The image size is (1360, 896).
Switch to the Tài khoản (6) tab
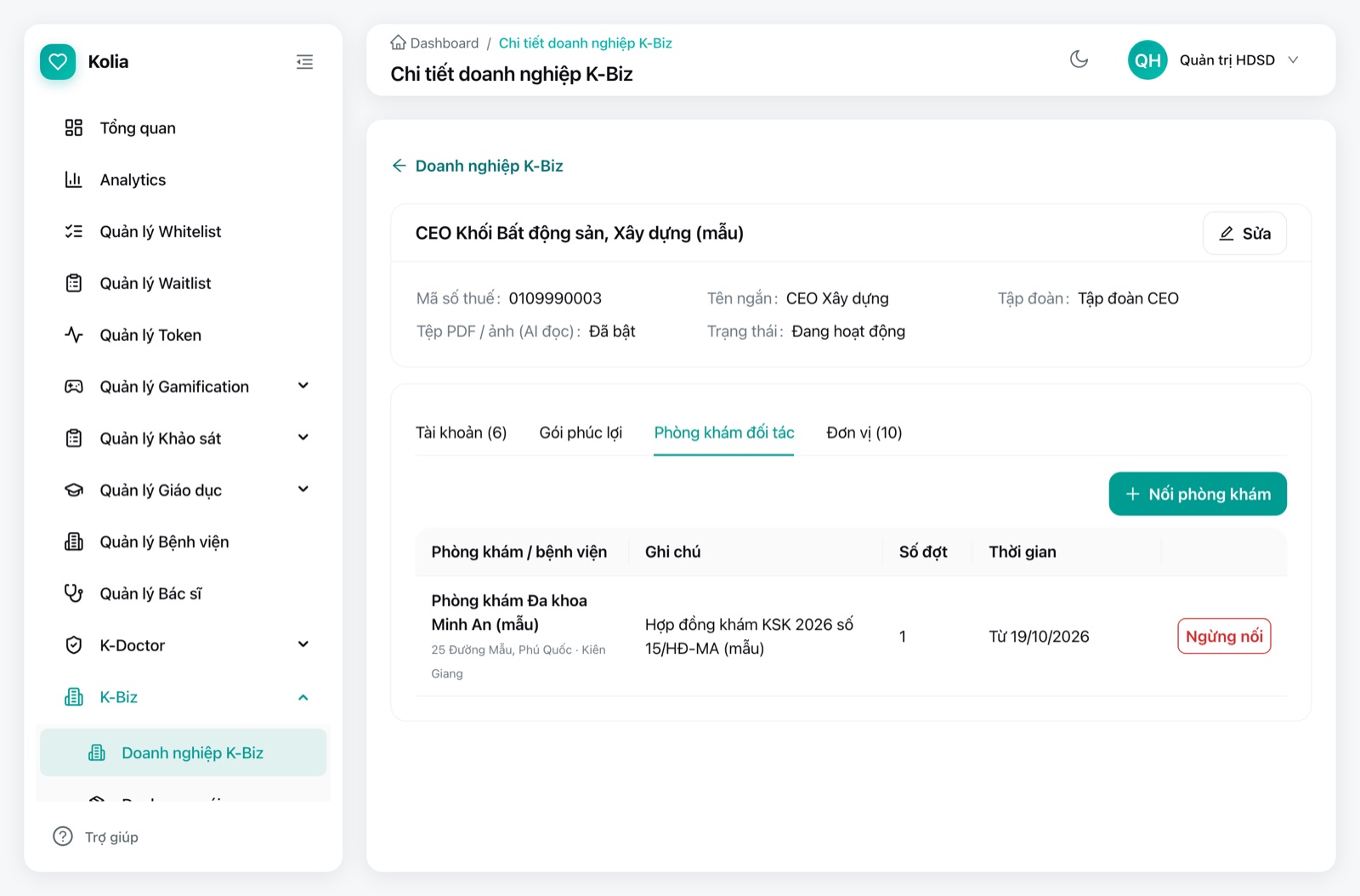click(461, 433)
